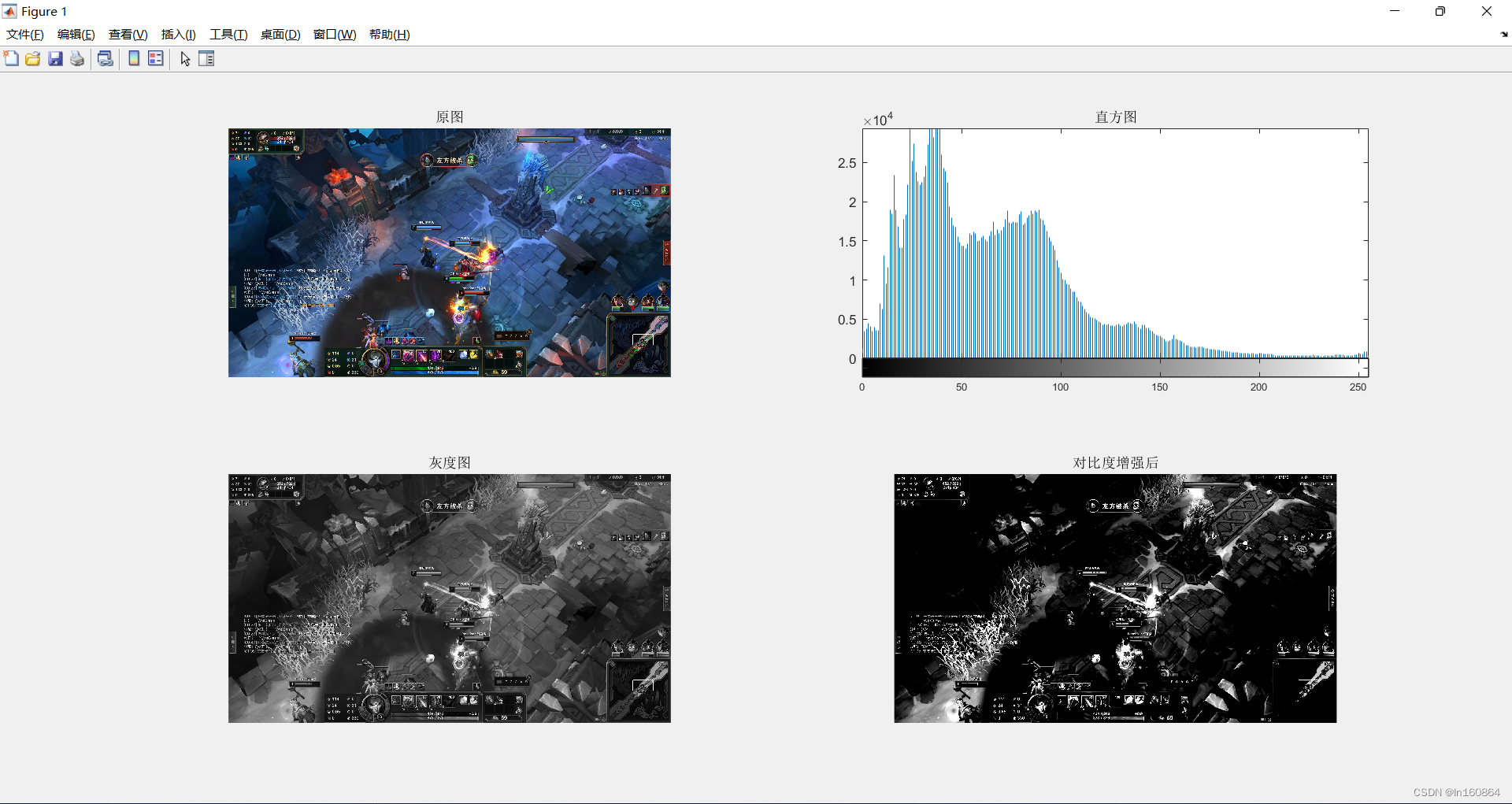Select the 对比度增强后 enhanced image subplot
This screenshot has height=804, width=1512.
coord(1115,598)
